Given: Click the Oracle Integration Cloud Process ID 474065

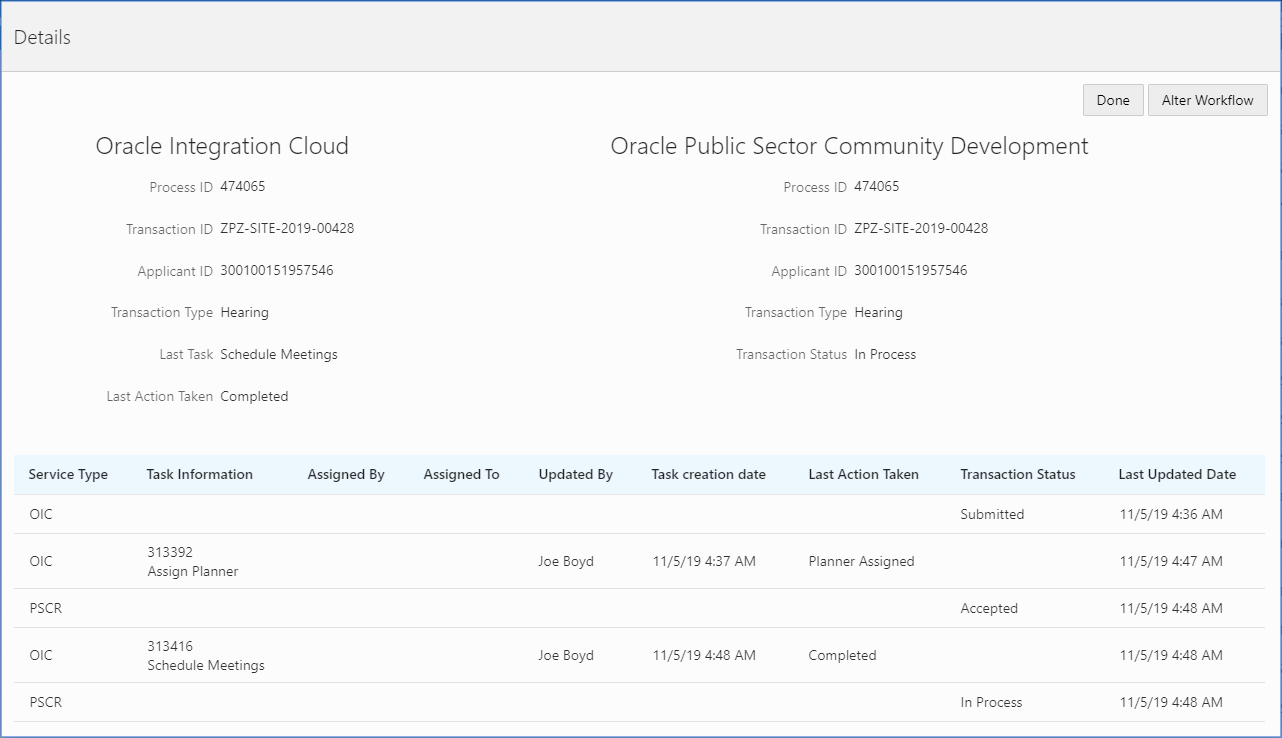Looking at the screenshot, I should click(x=243, y=186).
